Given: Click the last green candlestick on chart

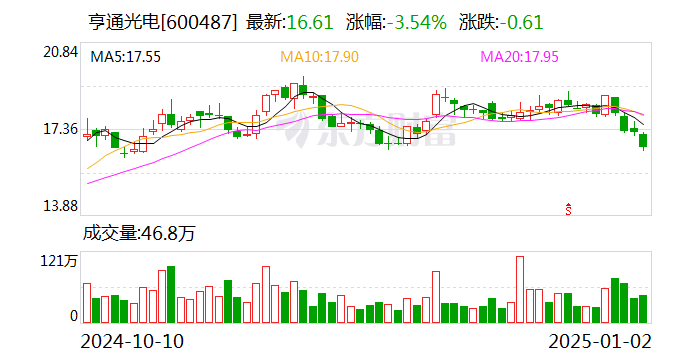Looking at the screenshot, I should click(643, 141).
